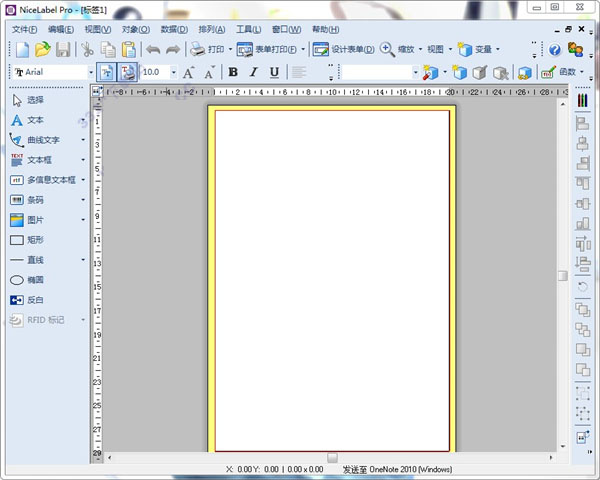The width and height of the screenshot is (600, 480).
Task: Toggle Bold text formatting
Action: pyautogui.click(x=233, y=72)
